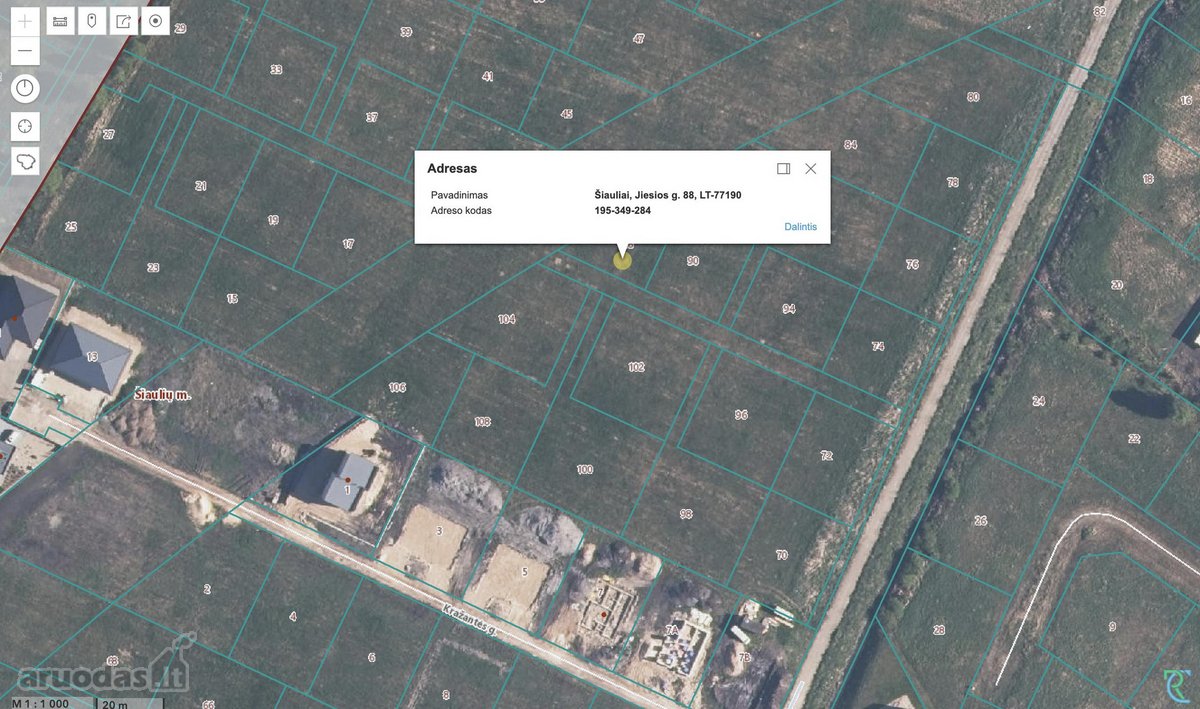
Task: Zoom in the map with plus button
Action: pos(25,21)
